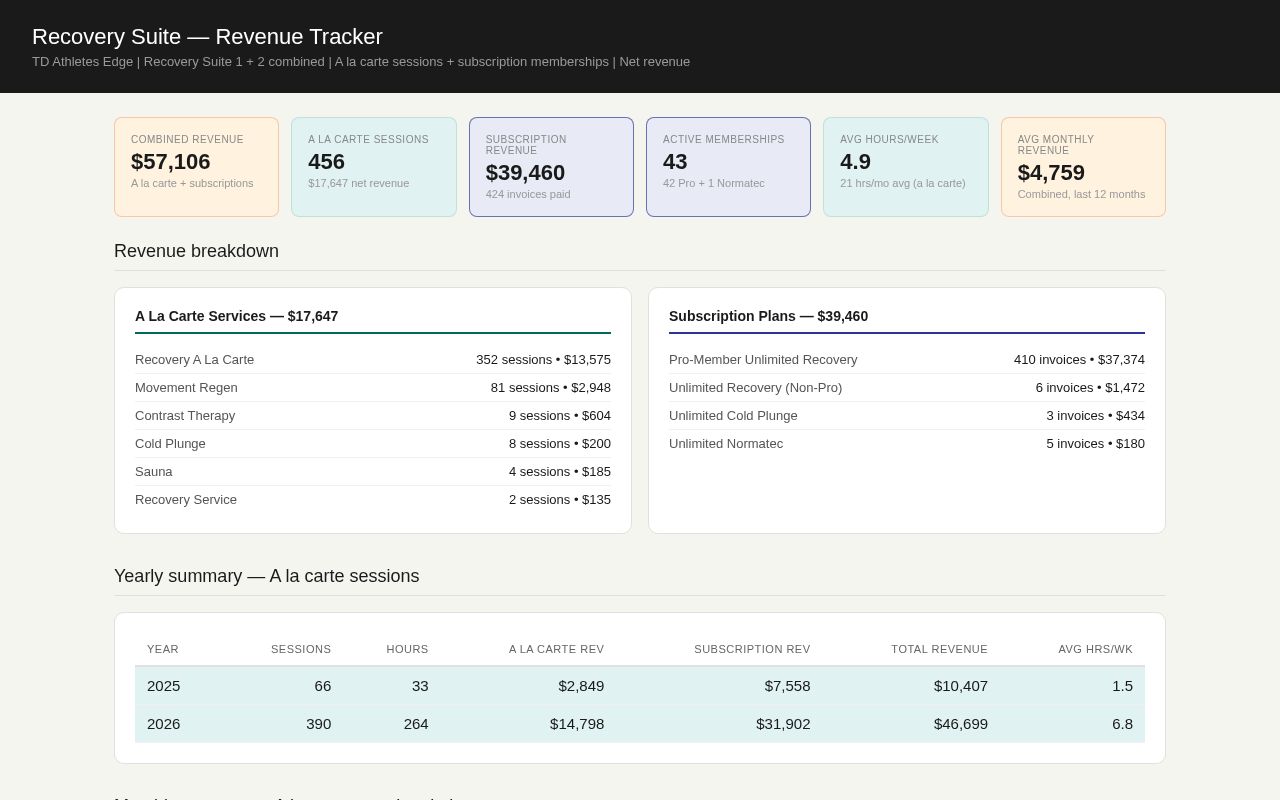Select the "TD Athletes Edge" subtitle line
Screen dimensions: 1280x800
361,62
